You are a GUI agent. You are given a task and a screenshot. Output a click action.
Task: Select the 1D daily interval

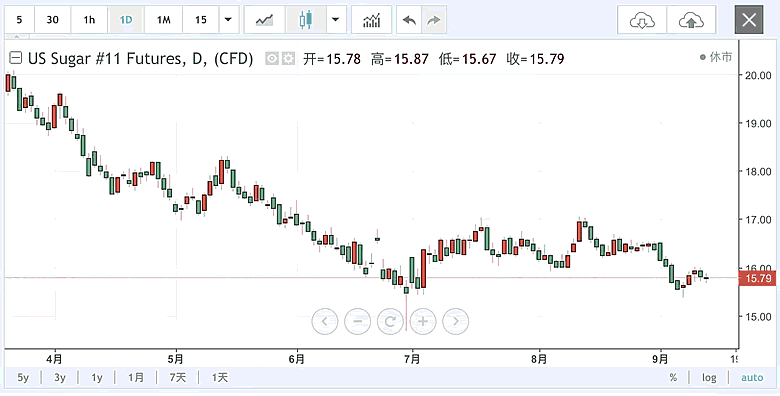126,20
